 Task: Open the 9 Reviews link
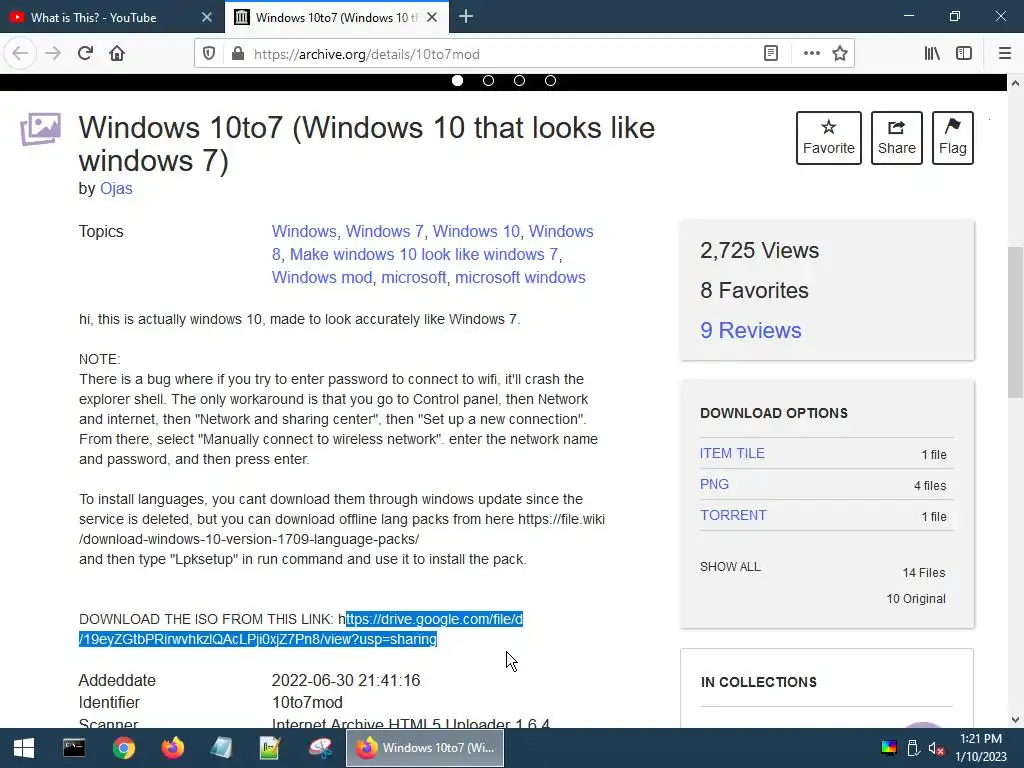[750, 330]
